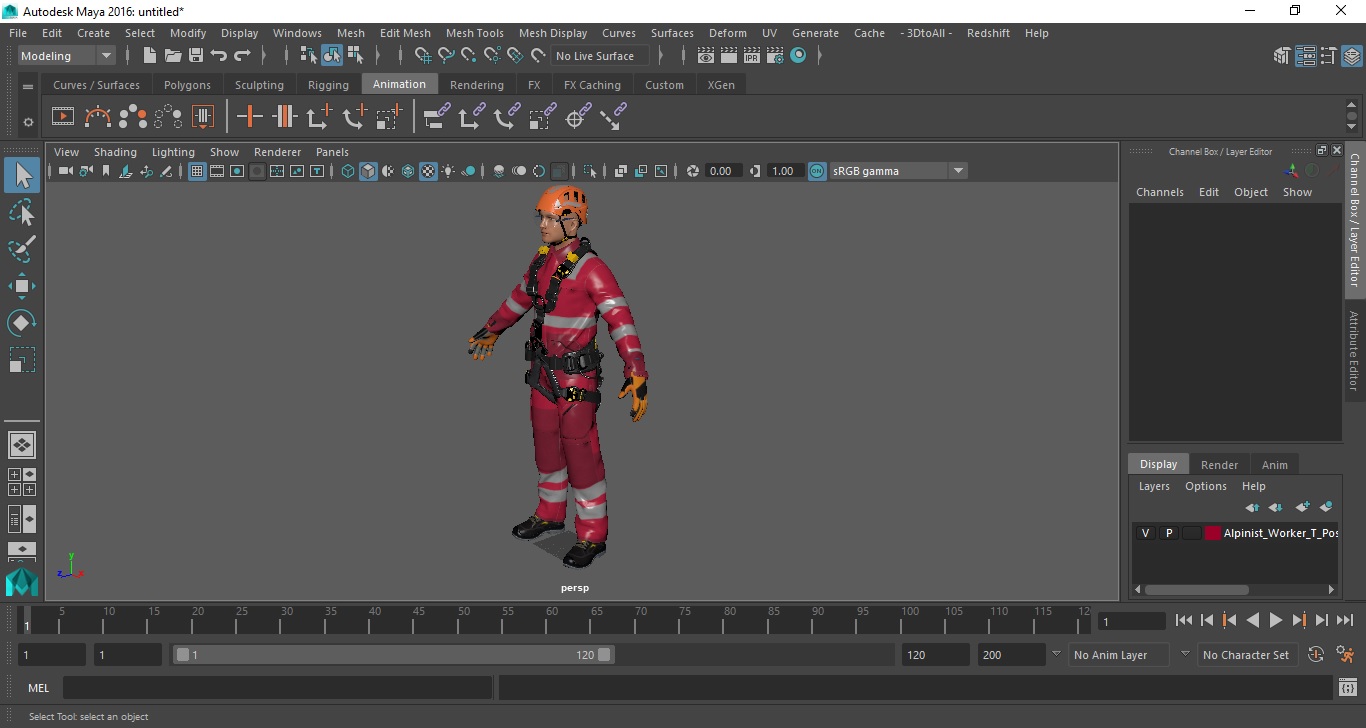
Task: Open the Redshift menu
Action: [988, 33]
